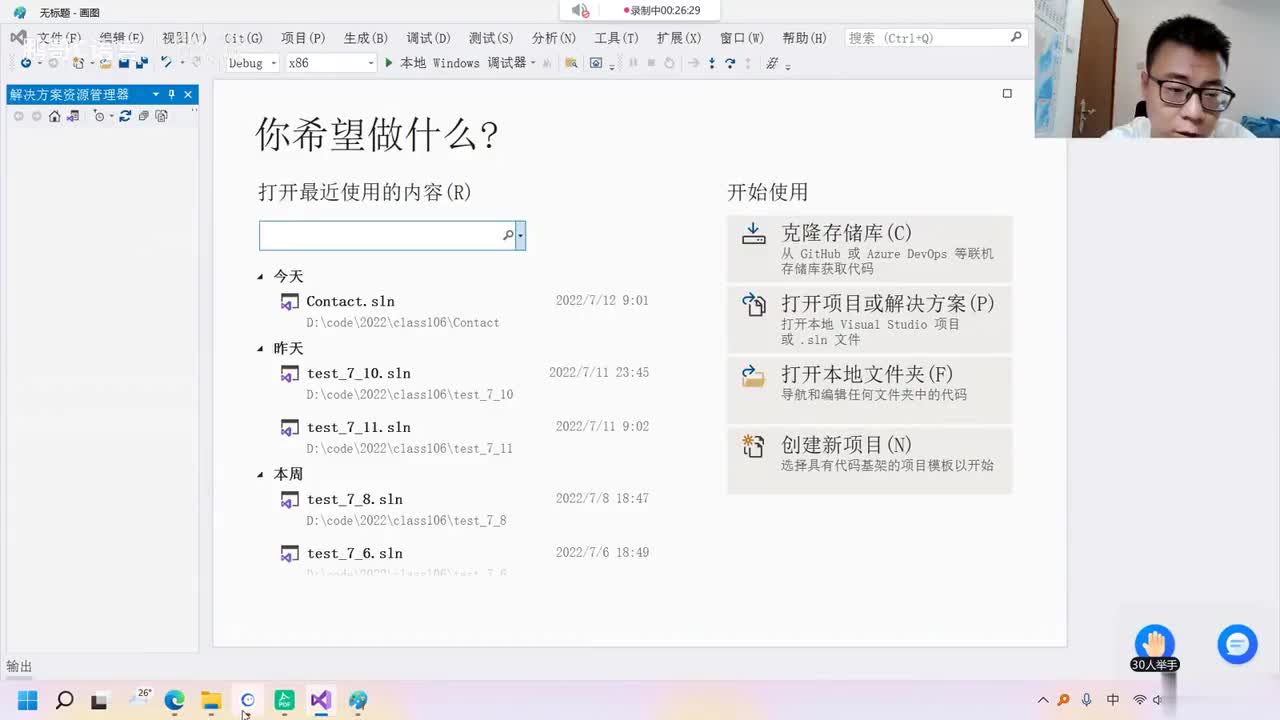The image size is (1280, 720).
Task: Click the Save All icon in toolbar
Action: click(141, 63)
